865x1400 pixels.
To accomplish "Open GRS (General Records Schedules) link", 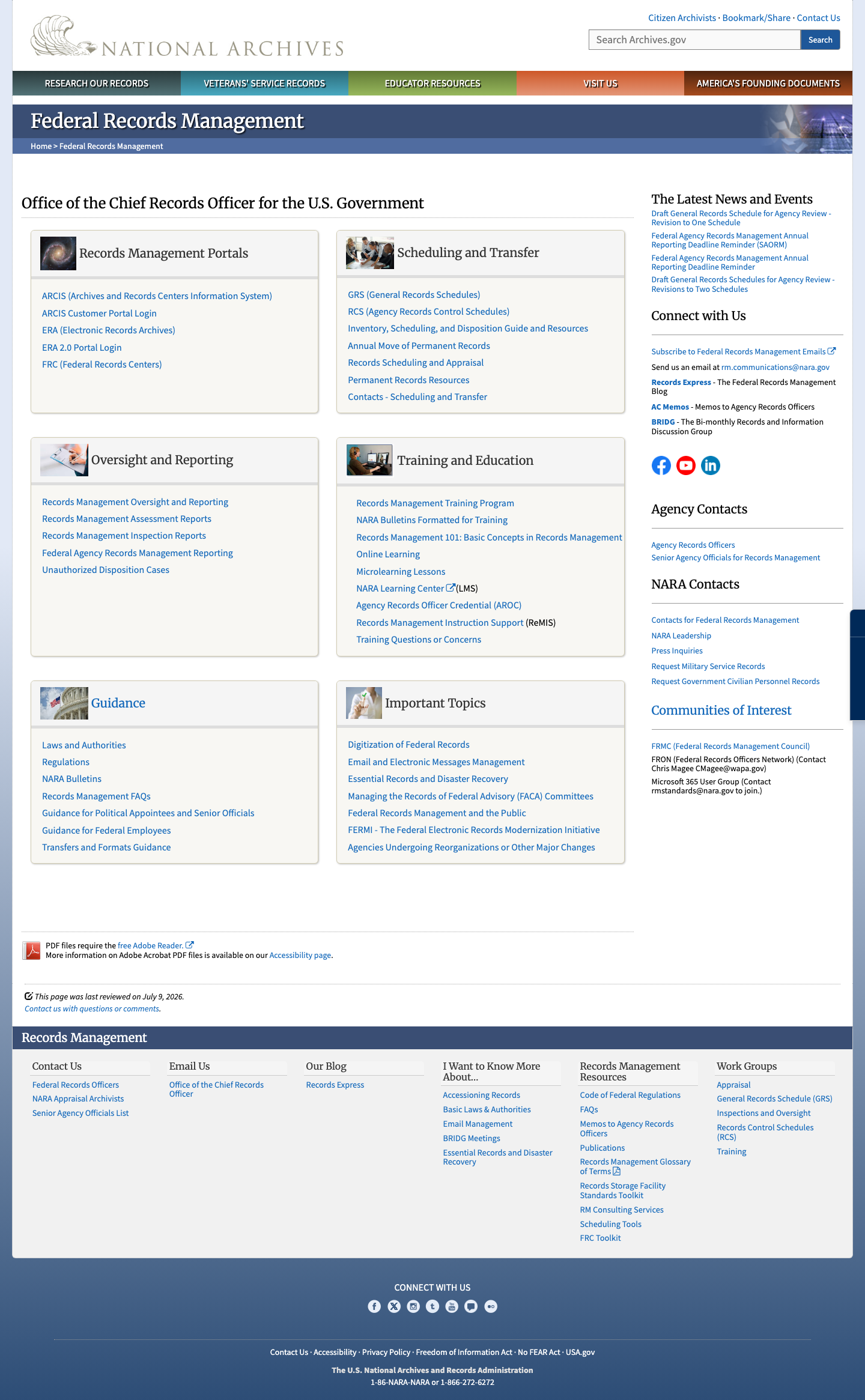I will 414,295.
